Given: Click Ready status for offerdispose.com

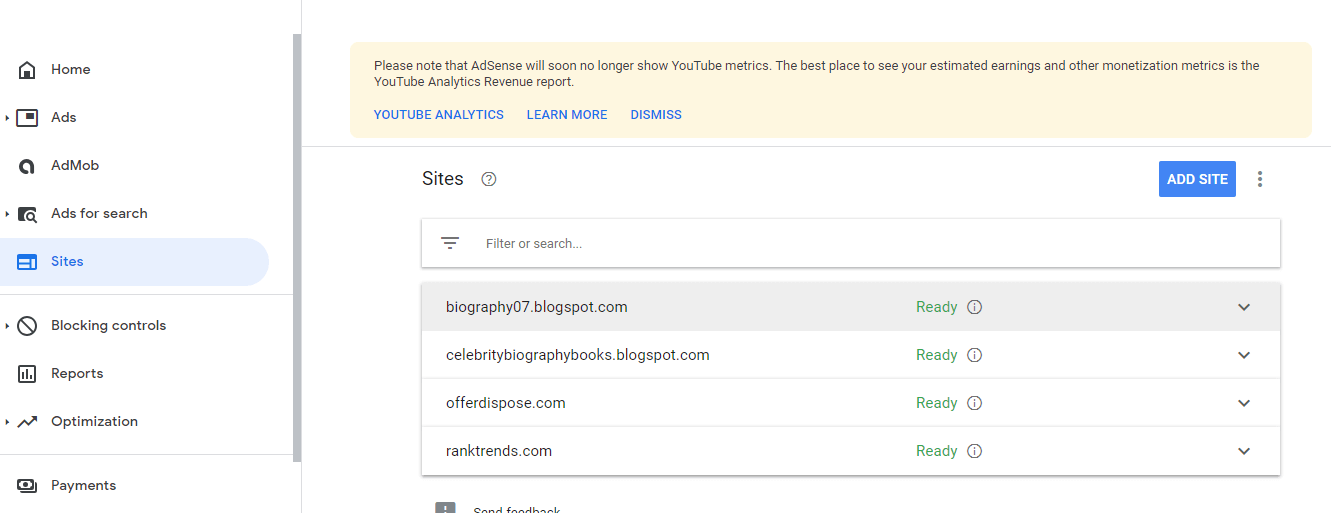Looking at the screenshot, I should pyautogui.click(x=937, y=403).
